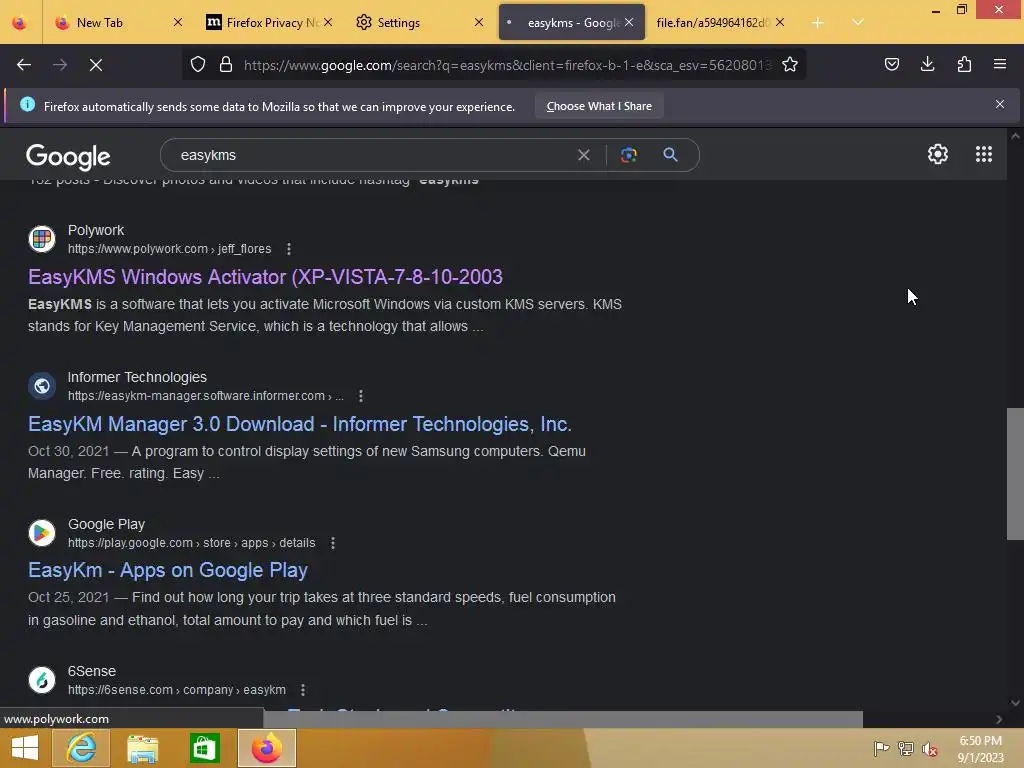Open EasyKM Manager 3.0 Download link
The image size is (1024, 768).
coord(300,424)
